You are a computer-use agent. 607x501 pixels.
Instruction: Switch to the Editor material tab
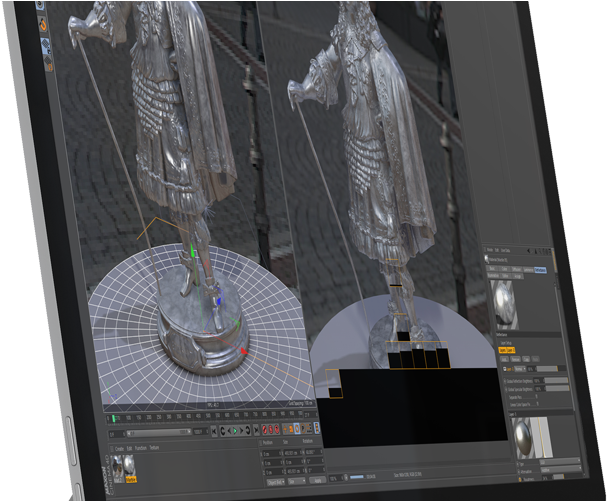pos(504,276)
